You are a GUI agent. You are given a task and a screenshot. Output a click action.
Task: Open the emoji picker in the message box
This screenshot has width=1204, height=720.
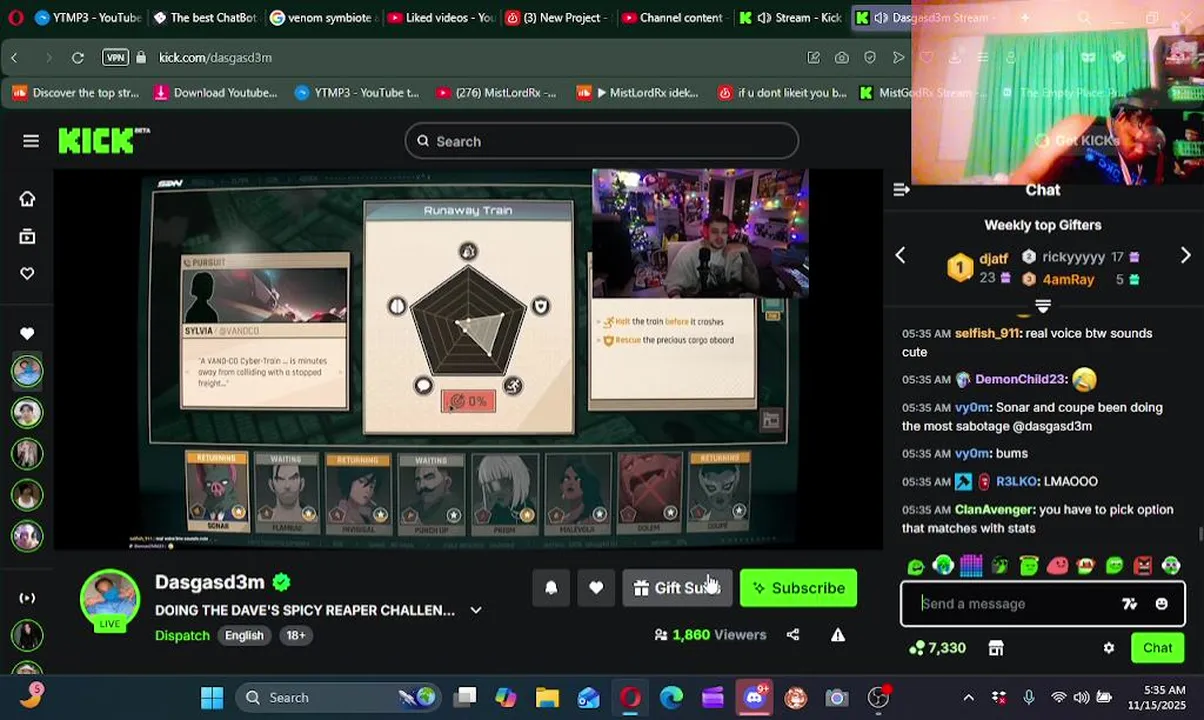(x=1161, y=604)
